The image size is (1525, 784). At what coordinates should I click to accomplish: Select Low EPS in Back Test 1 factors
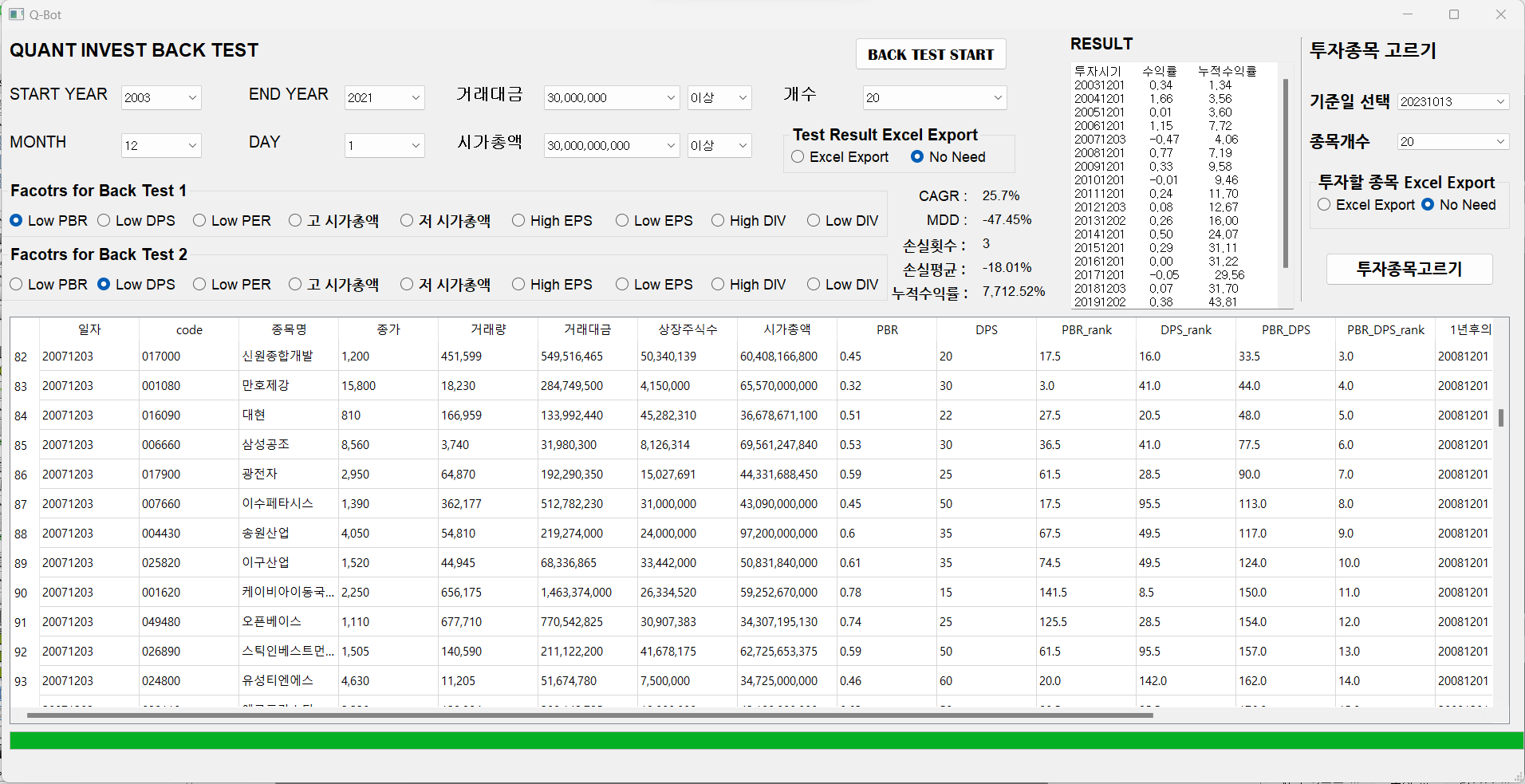[x=654, y=221]
